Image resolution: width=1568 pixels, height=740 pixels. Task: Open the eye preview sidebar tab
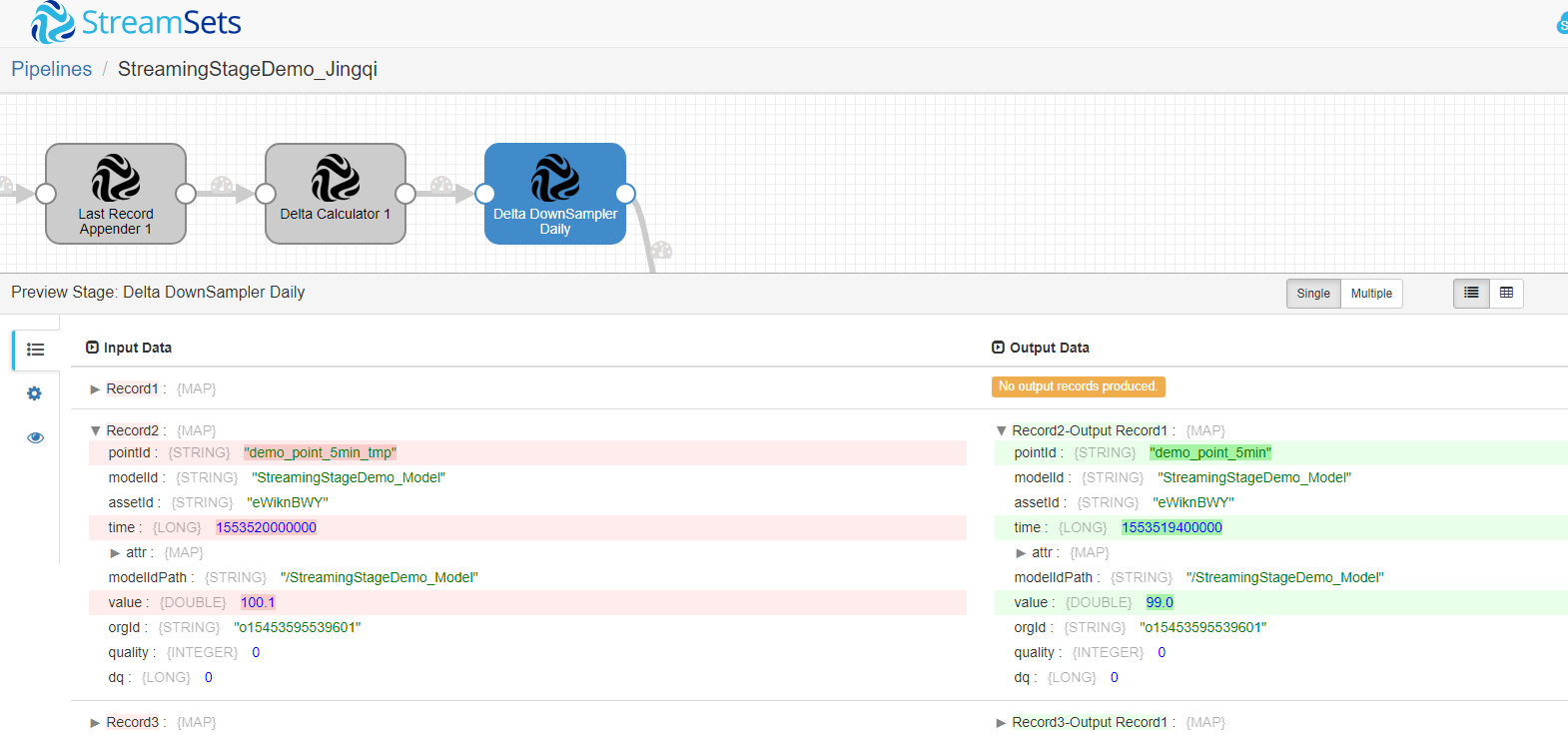point(35,437)
